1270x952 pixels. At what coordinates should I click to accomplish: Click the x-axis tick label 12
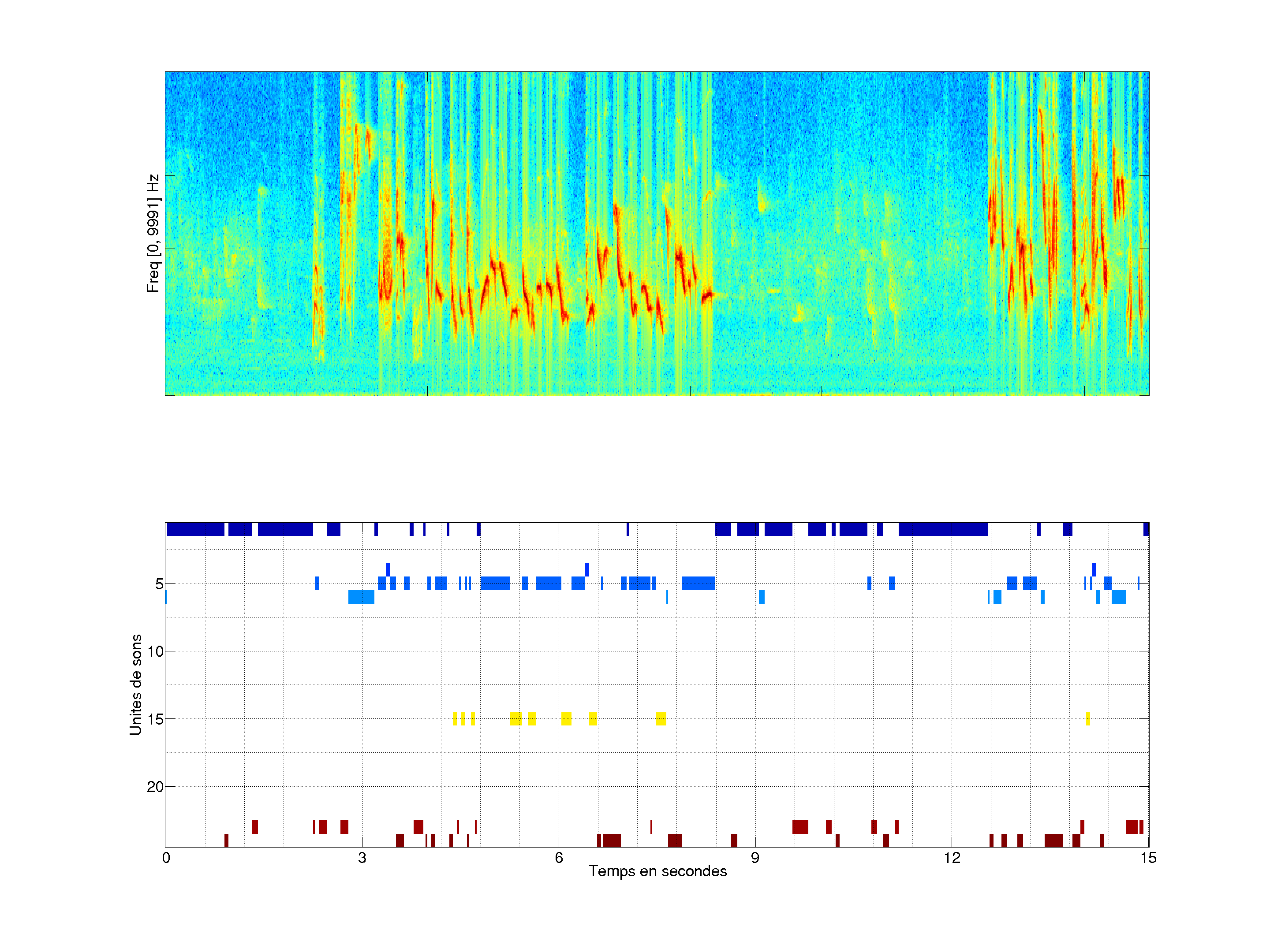[x=952, y=858]
